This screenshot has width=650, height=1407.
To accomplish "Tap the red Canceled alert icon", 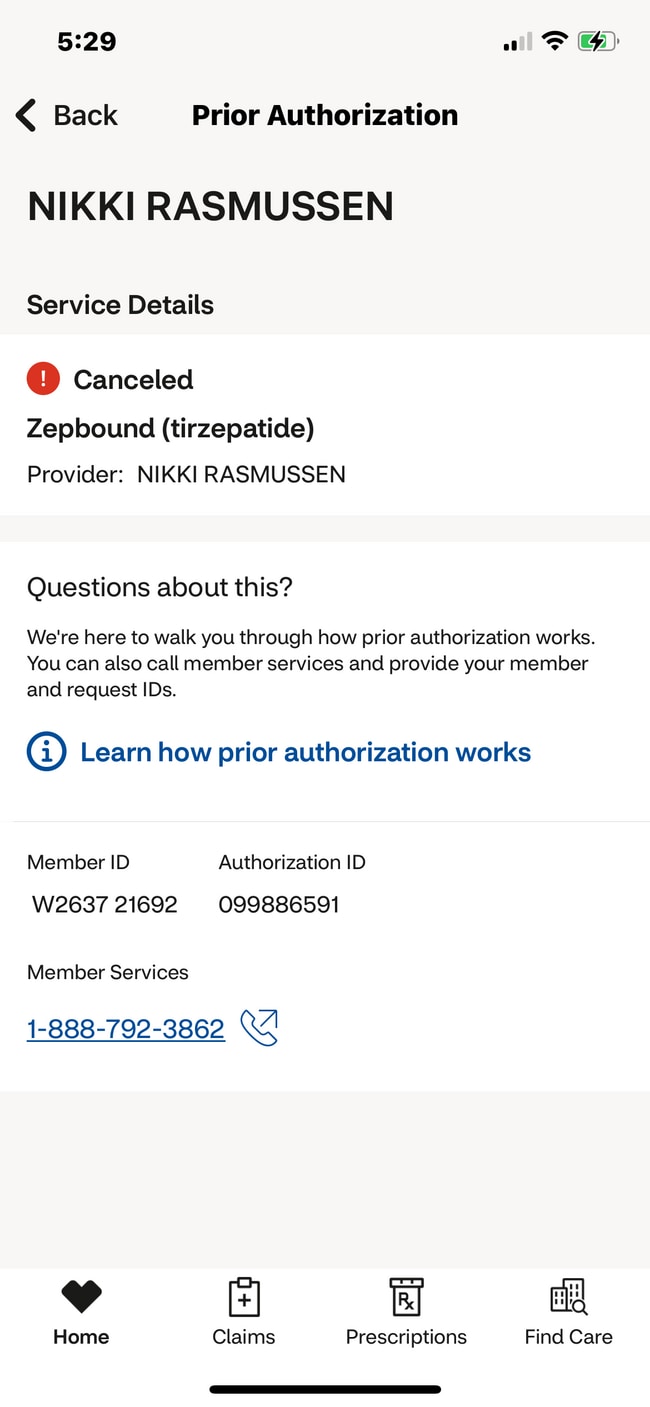I will pyautogui.click(x=43, y=379).
